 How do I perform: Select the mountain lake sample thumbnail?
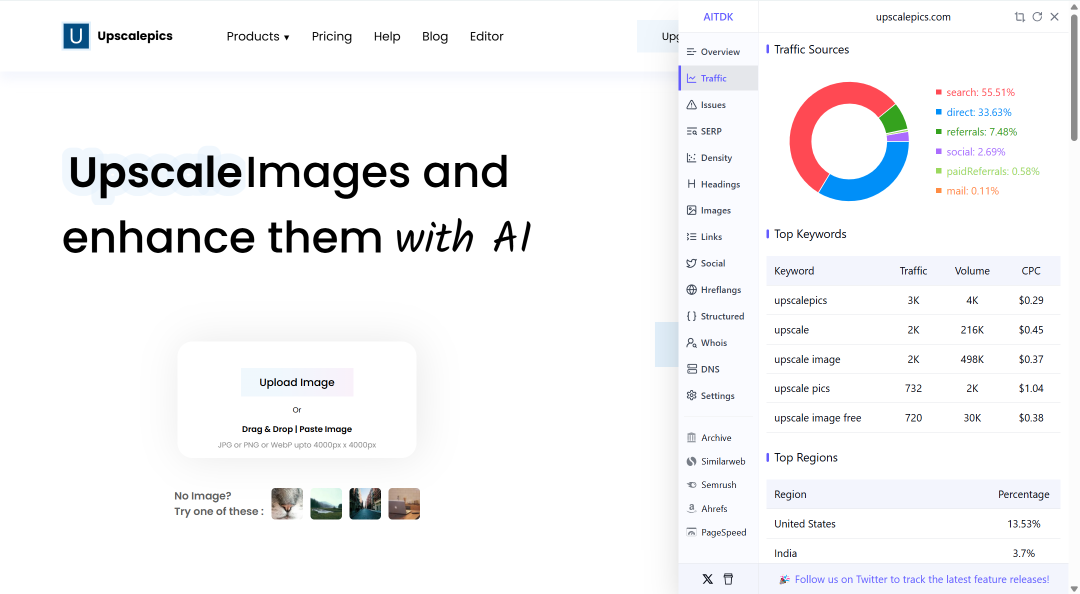tap(326, 504)
